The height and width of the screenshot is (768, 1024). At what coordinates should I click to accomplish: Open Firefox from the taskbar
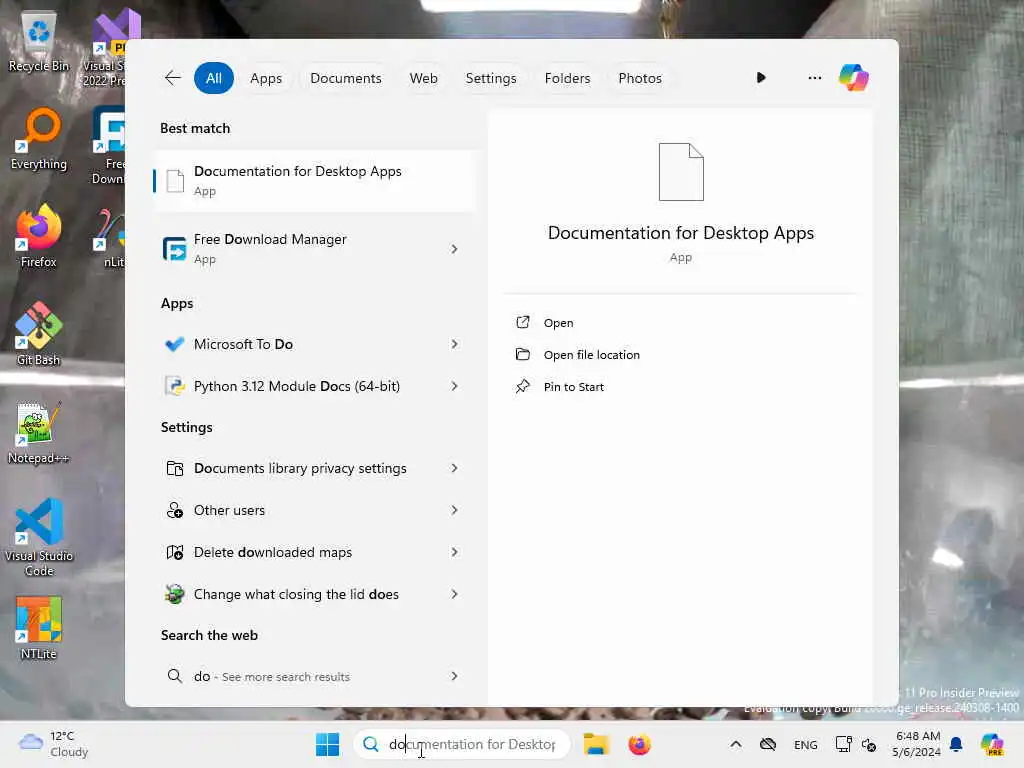(x=639, y=744)
